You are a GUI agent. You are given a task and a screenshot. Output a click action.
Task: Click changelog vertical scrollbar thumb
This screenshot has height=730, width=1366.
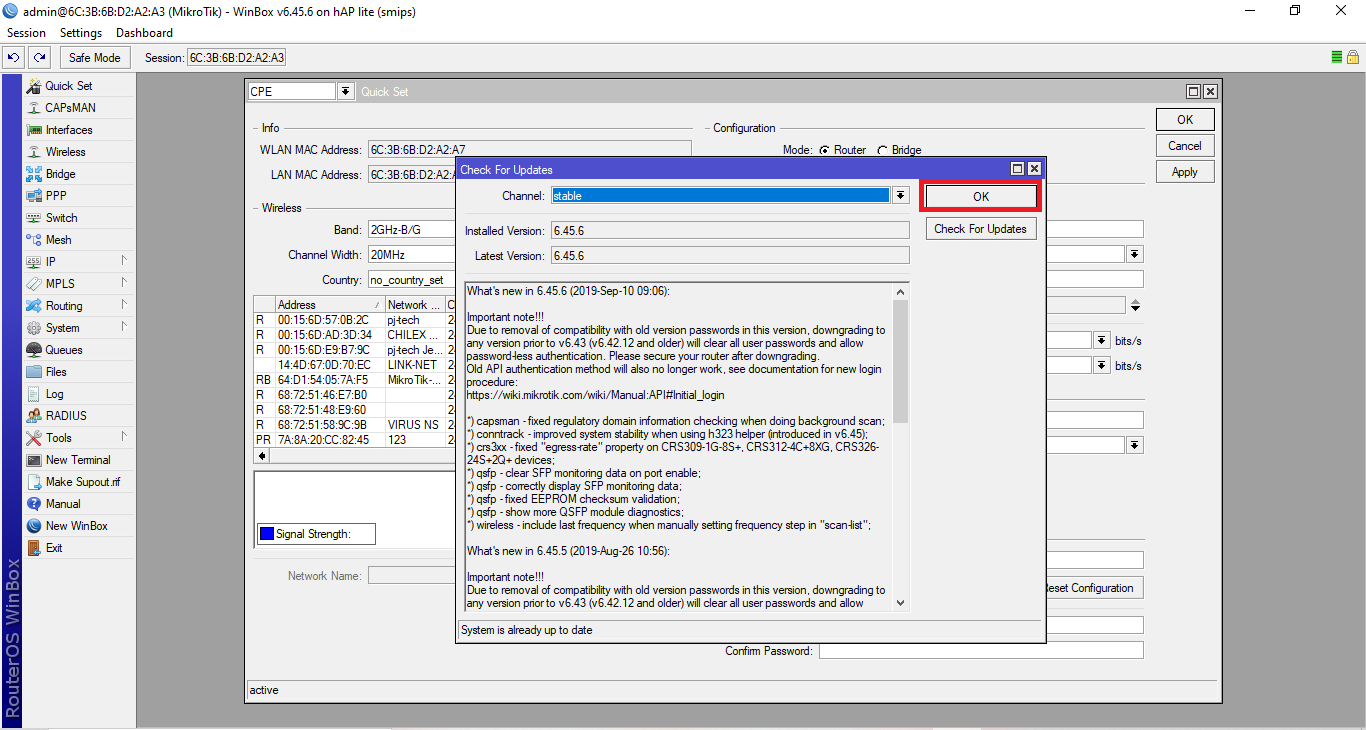[900, 360]
